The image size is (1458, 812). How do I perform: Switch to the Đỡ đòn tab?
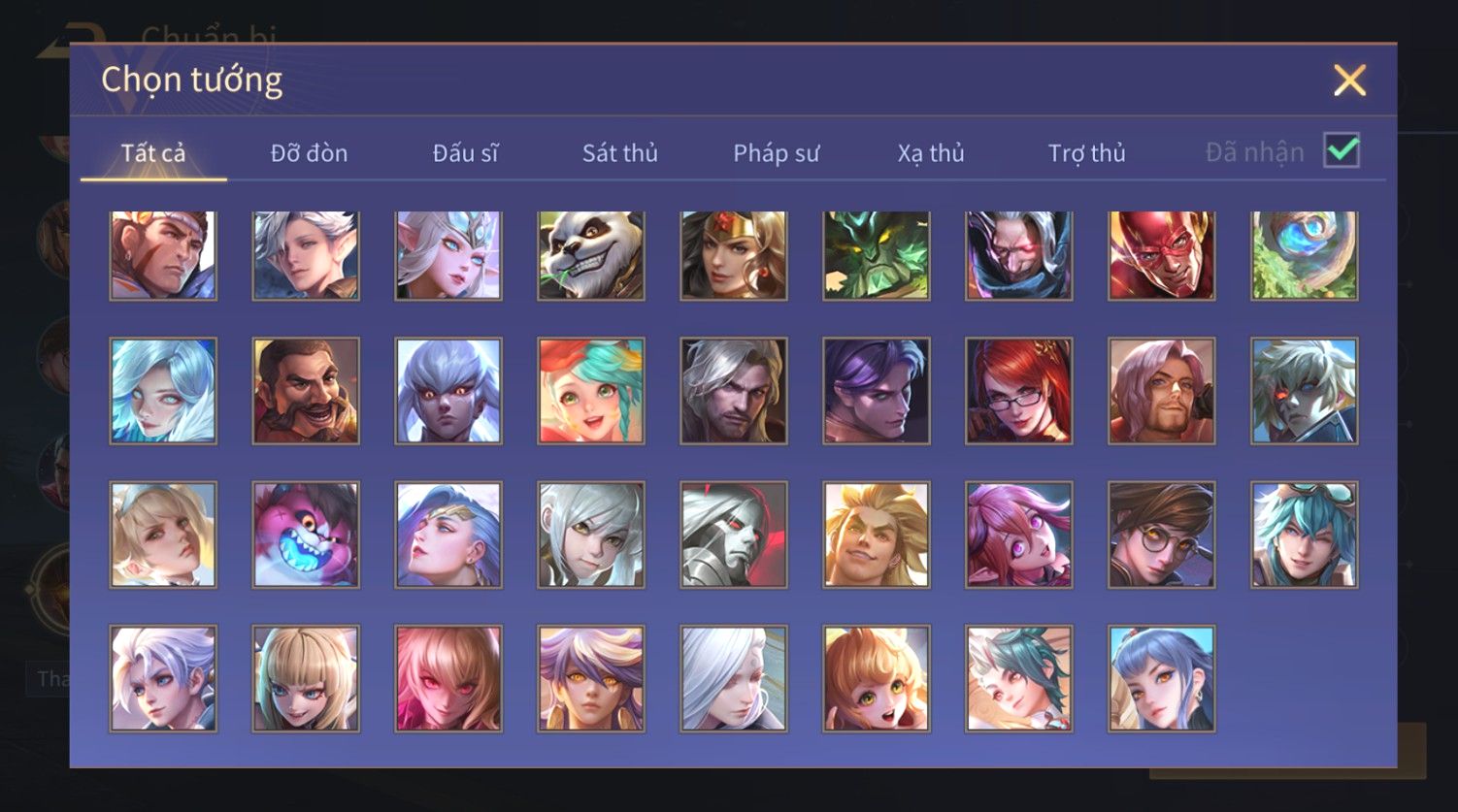(309, 153)
